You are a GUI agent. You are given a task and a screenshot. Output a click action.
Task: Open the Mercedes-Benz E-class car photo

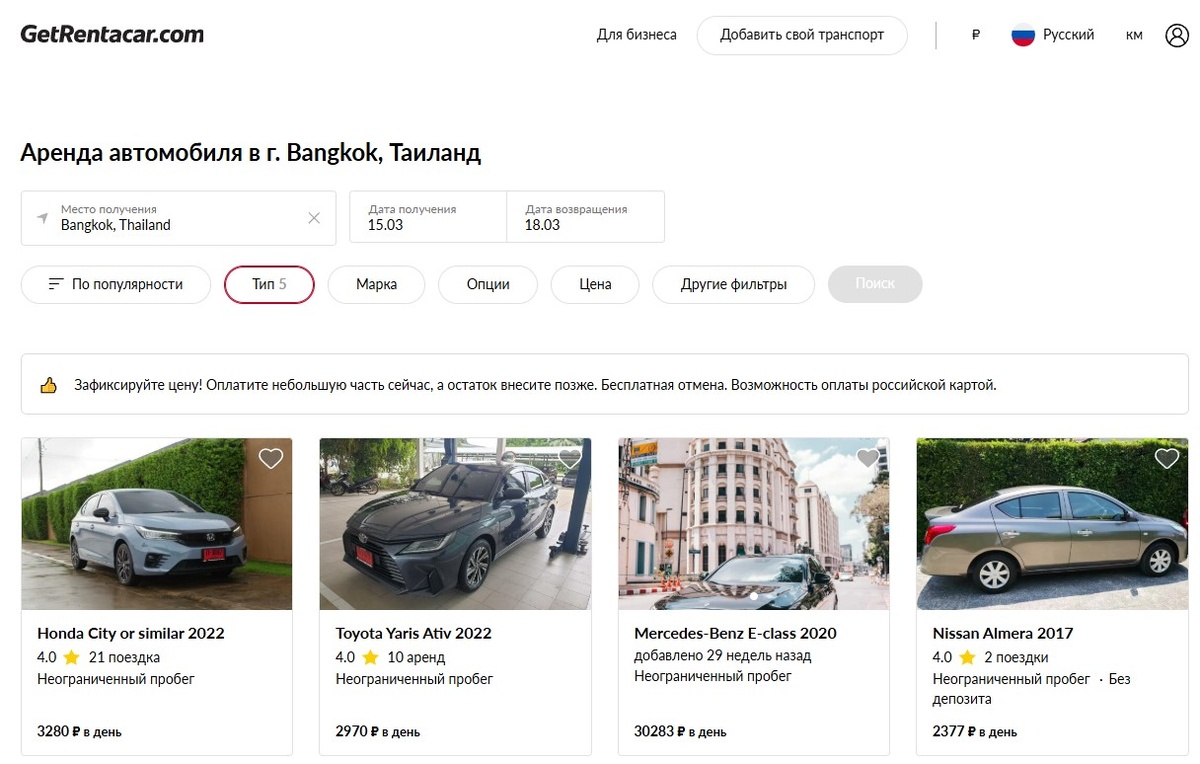click(x=754, y=524)
